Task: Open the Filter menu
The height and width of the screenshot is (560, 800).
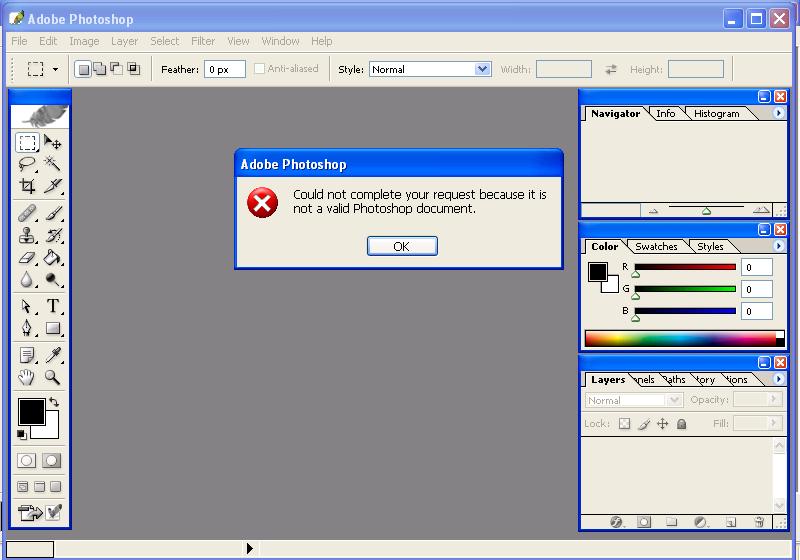Action: [x=203, y=41]
